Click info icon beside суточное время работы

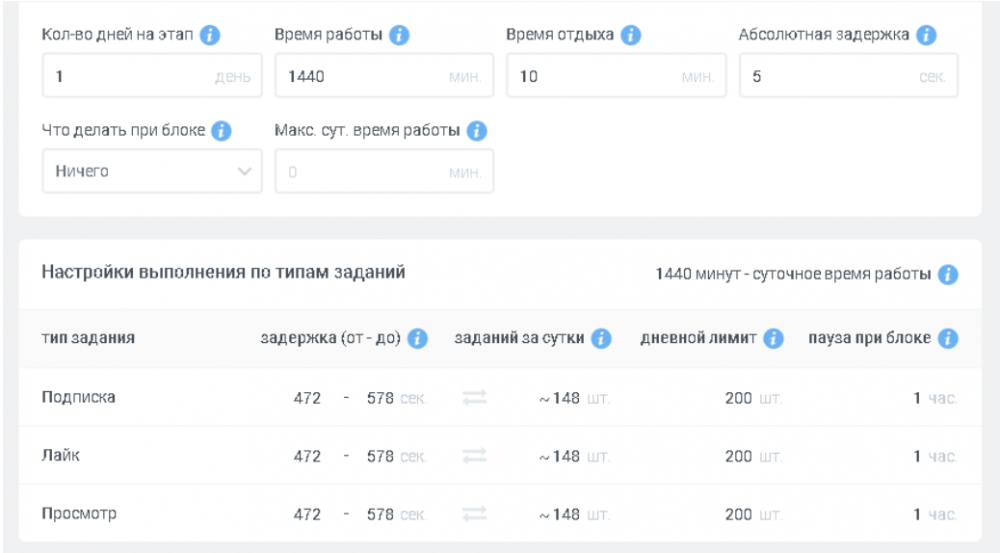(x=948, y=274)
